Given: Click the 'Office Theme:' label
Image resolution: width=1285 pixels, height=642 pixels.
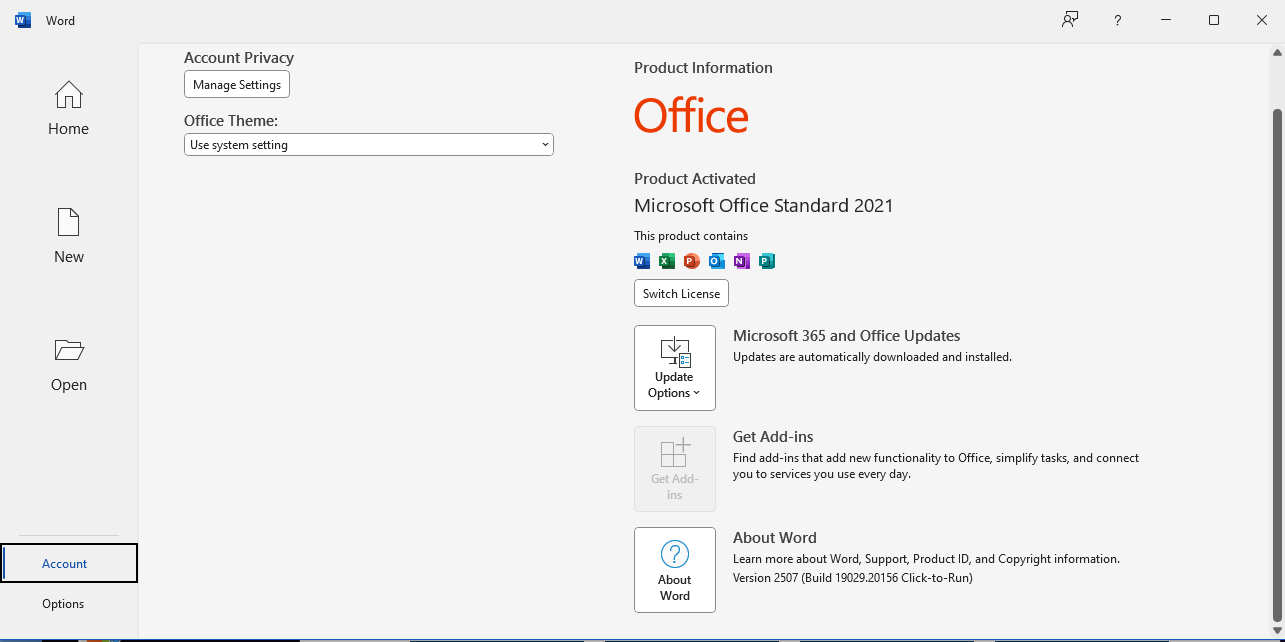Looking at the screenshot, I should click(231, 120).
